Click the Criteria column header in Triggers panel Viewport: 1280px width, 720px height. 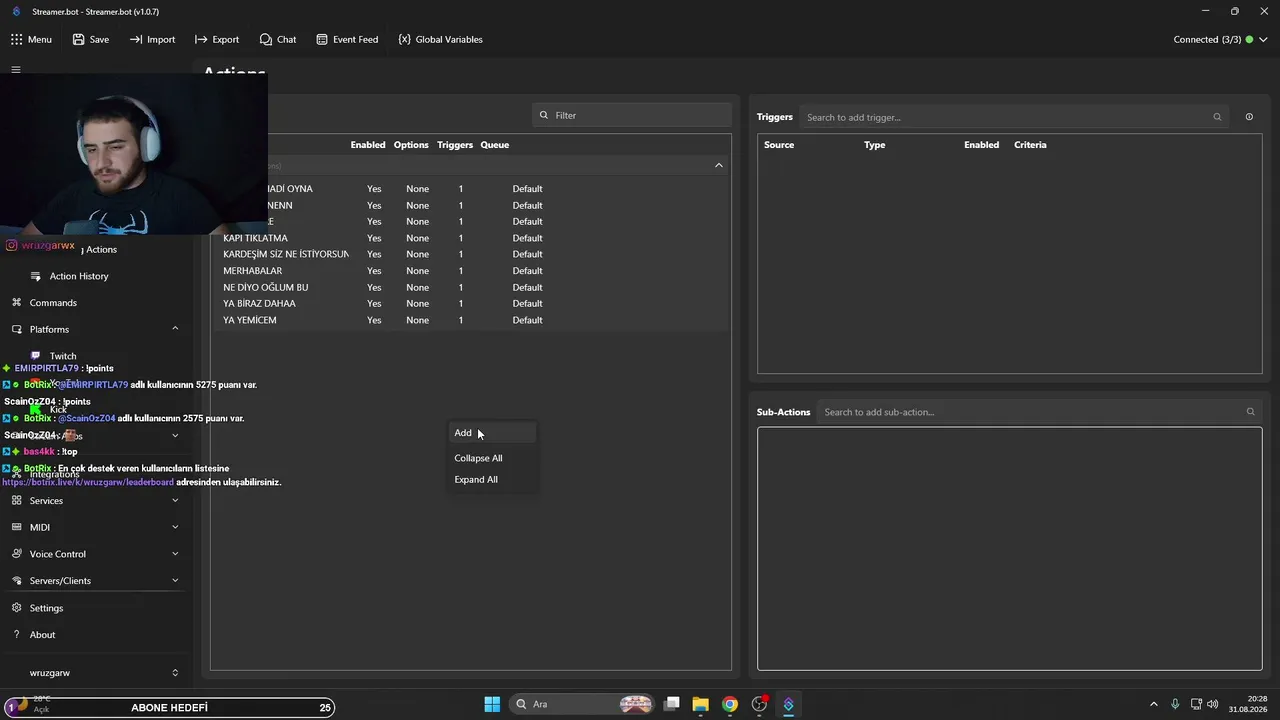click(1030, 145)
